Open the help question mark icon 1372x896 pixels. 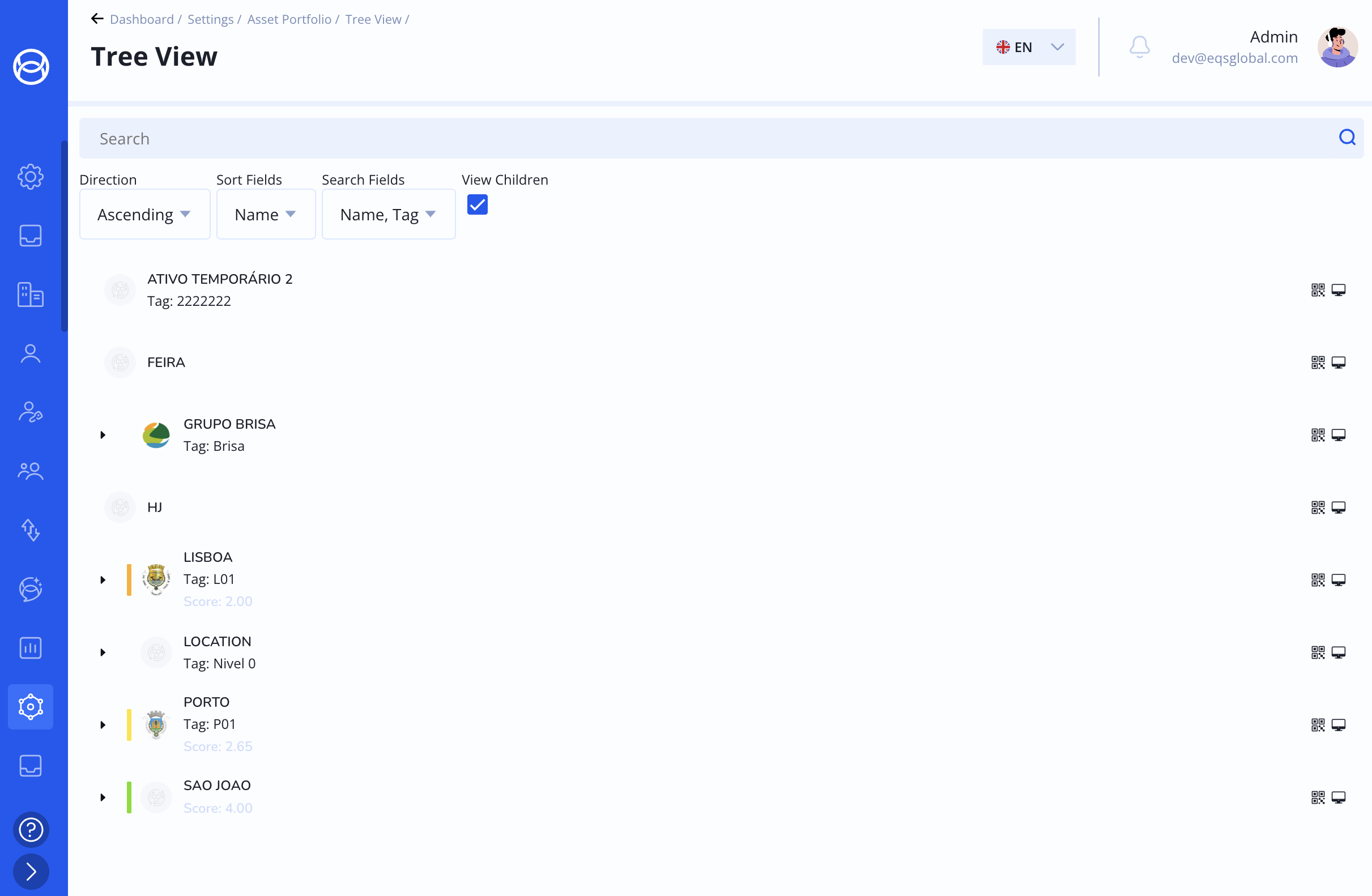click(x=31, y=830)
